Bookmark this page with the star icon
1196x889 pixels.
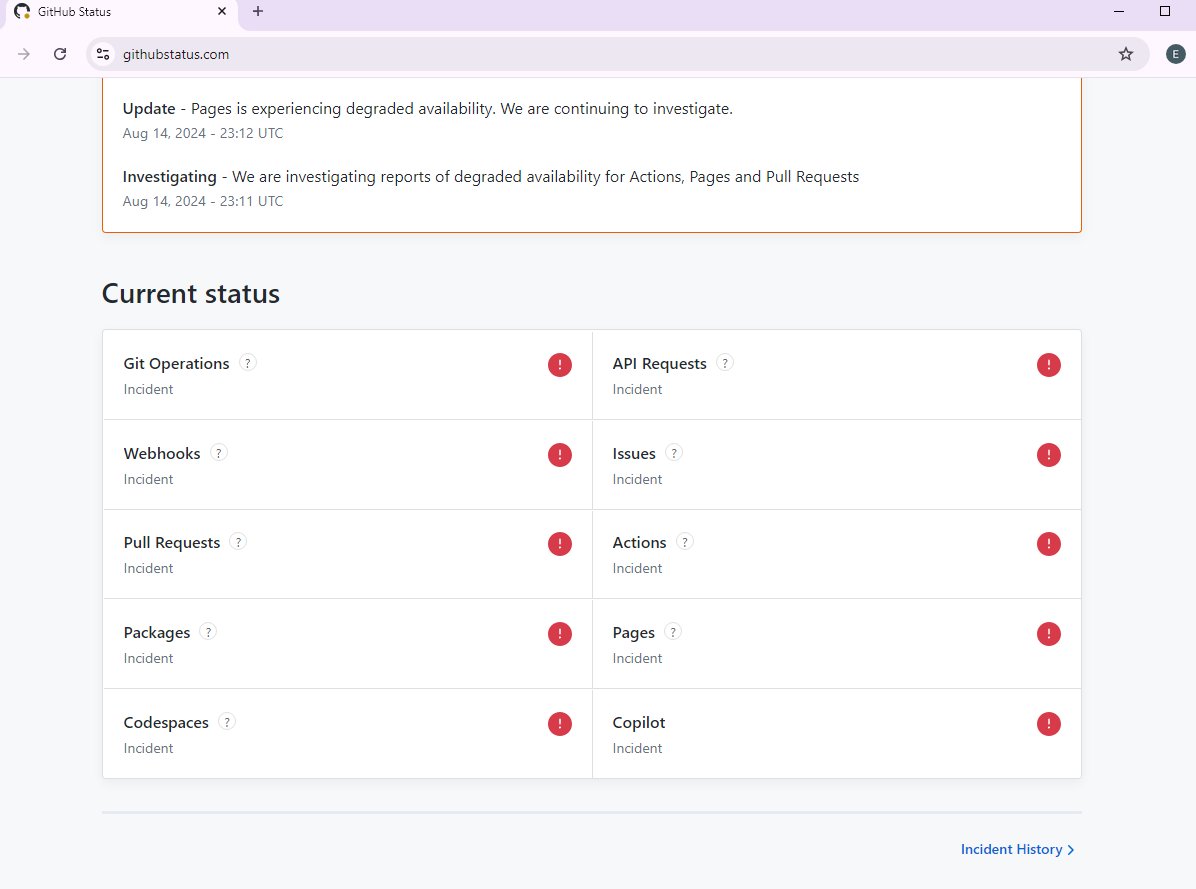[x=1126, y=54]
